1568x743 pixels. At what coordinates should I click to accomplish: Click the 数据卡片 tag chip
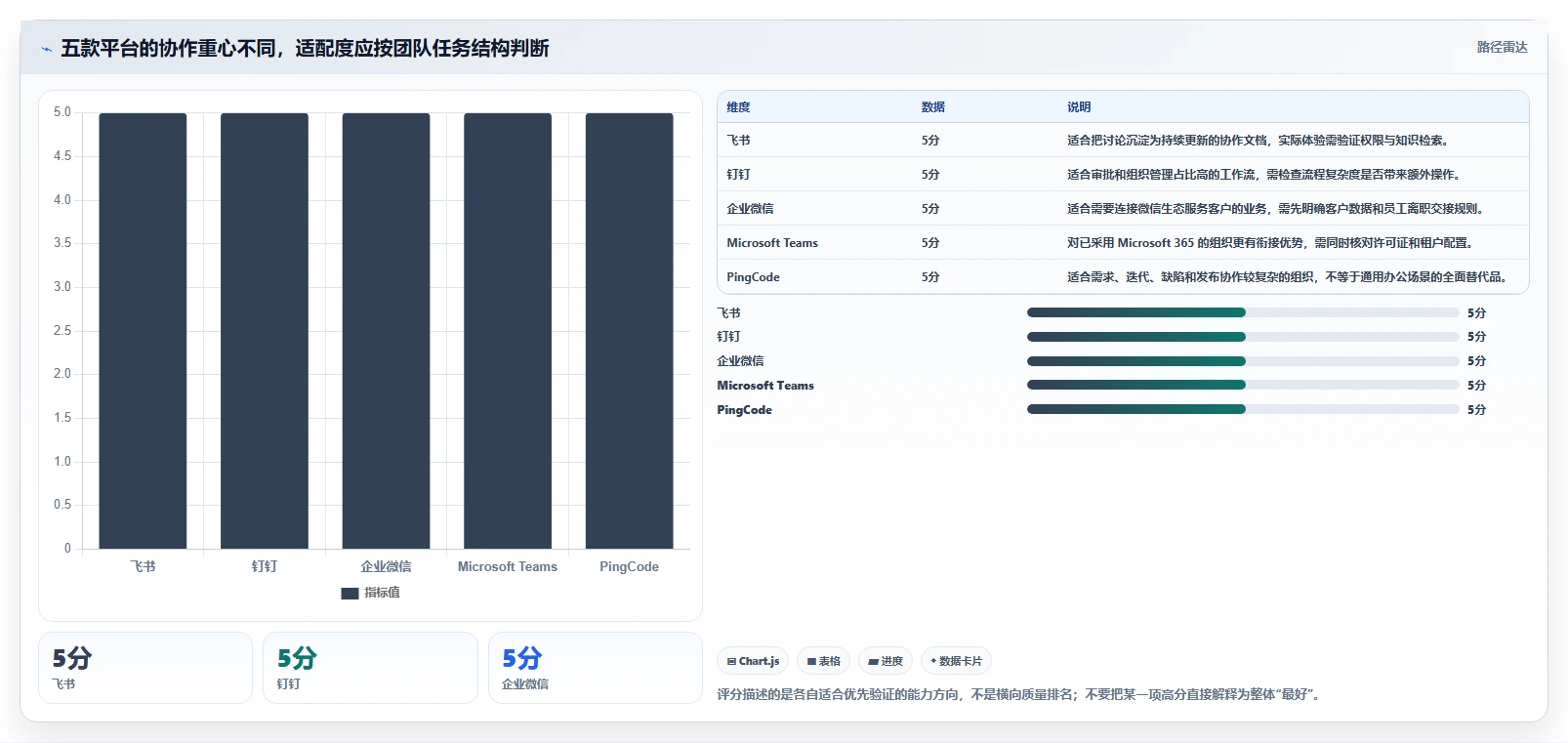pos(956,661)
